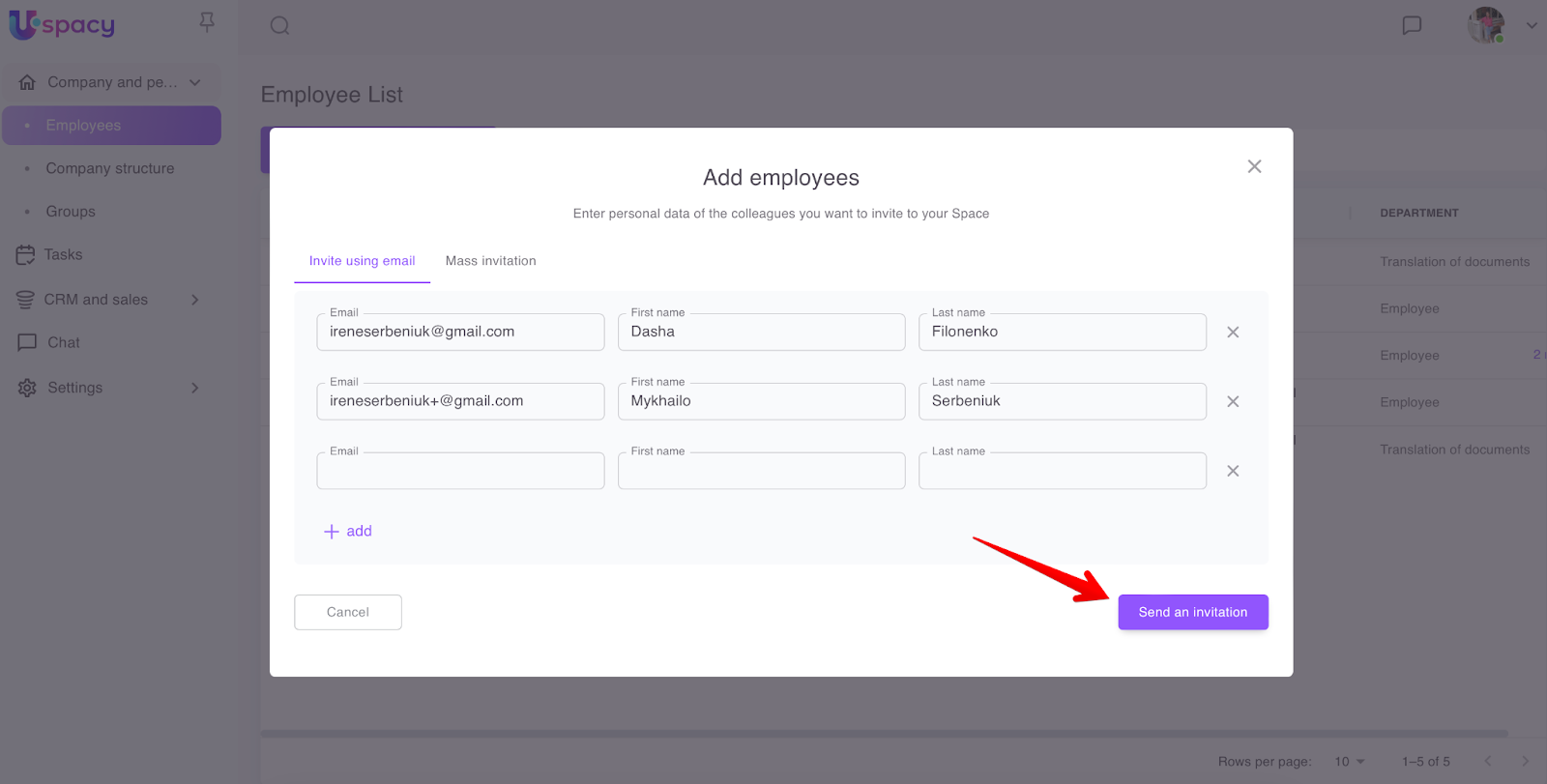Expand the CRM and sales submenu
This screenshot has height=784, width=1547.
194,300
